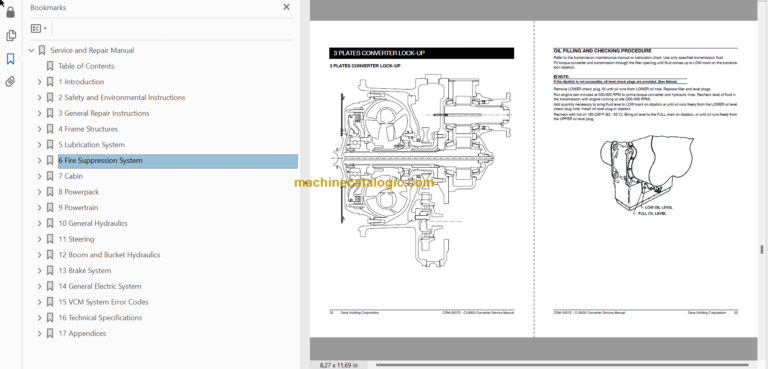
Task: Collapse the Service and Repair Manual bookmark
Action: 32,50
